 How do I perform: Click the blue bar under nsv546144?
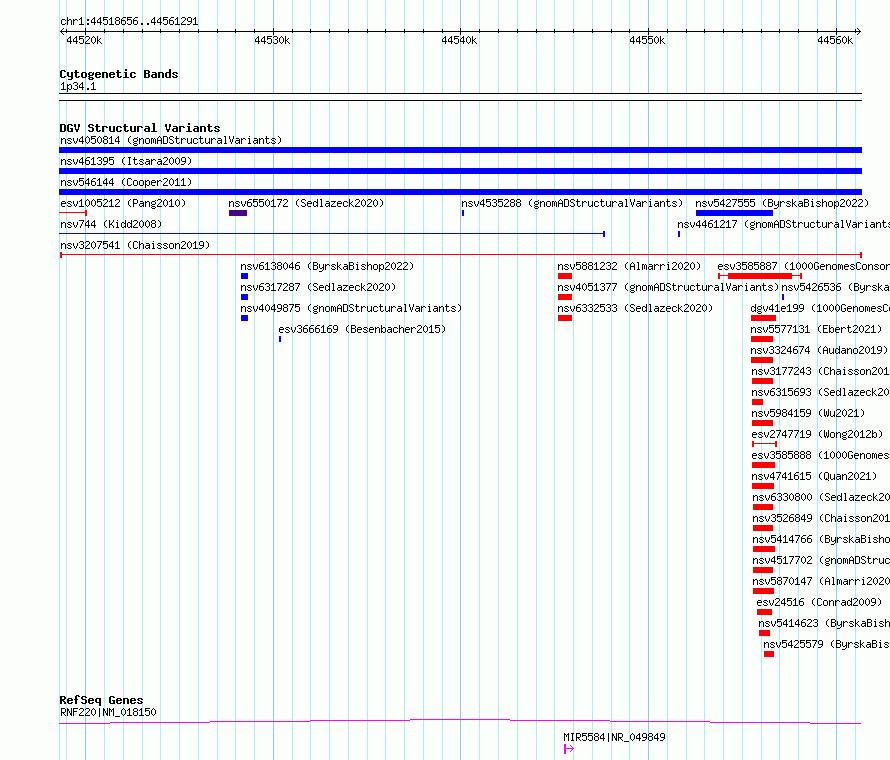(x=460, y=192)
